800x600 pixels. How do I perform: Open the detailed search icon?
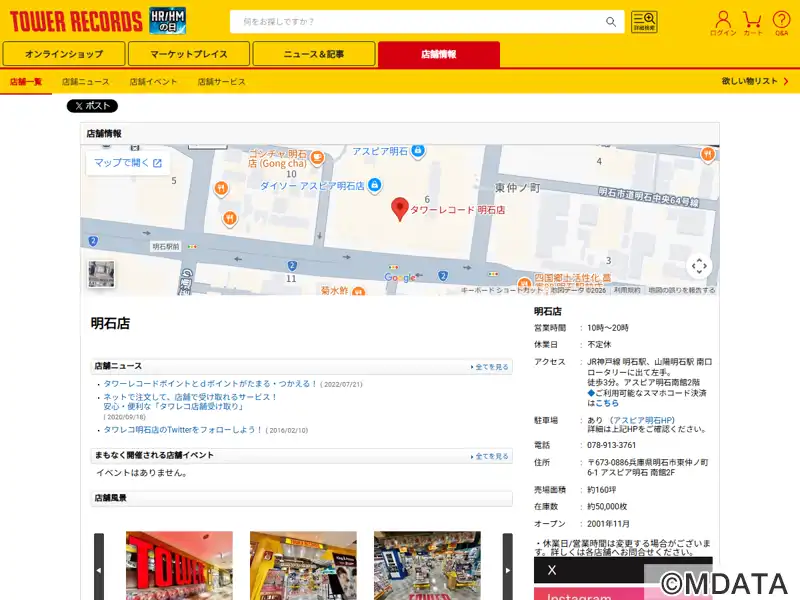point(644,22)
